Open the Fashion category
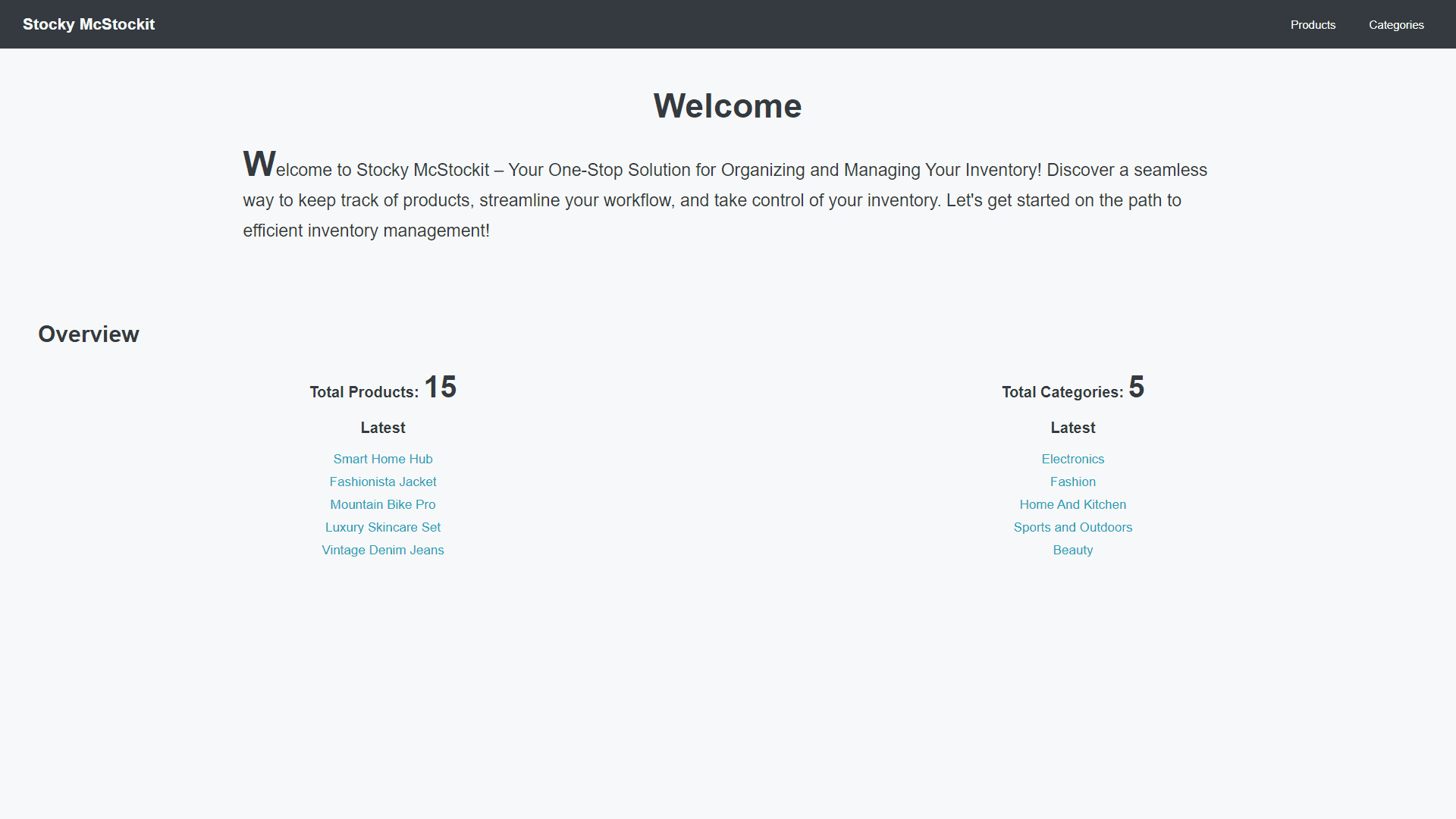1456x819 pixels. 1072,482
